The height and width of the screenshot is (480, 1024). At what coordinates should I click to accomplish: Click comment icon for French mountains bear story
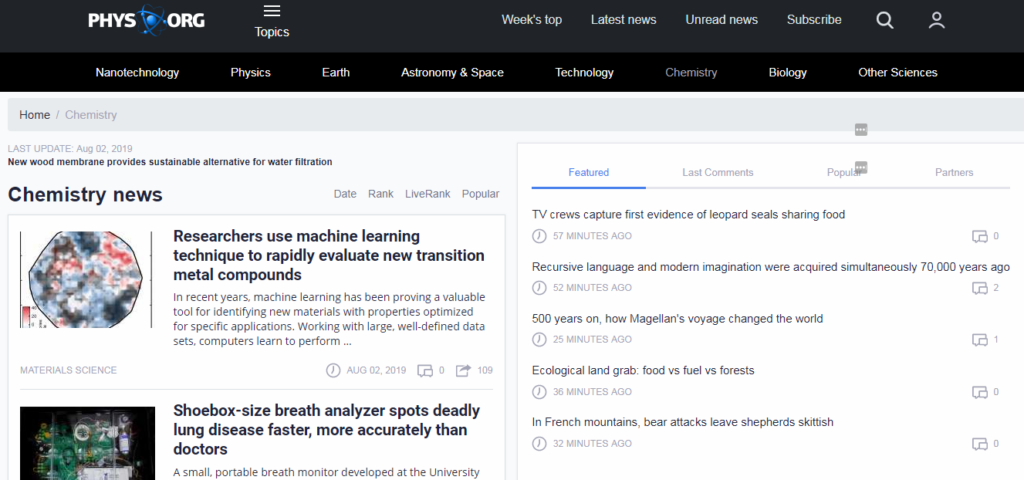(x=979, y=444)
